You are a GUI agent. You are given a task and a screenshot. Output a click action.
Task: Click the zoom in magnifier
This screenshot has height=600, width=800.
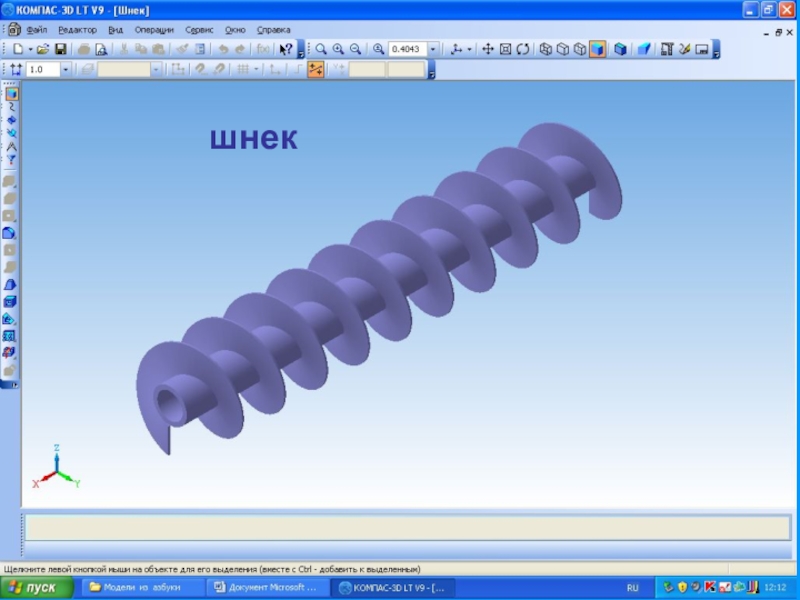pos(338,49)
